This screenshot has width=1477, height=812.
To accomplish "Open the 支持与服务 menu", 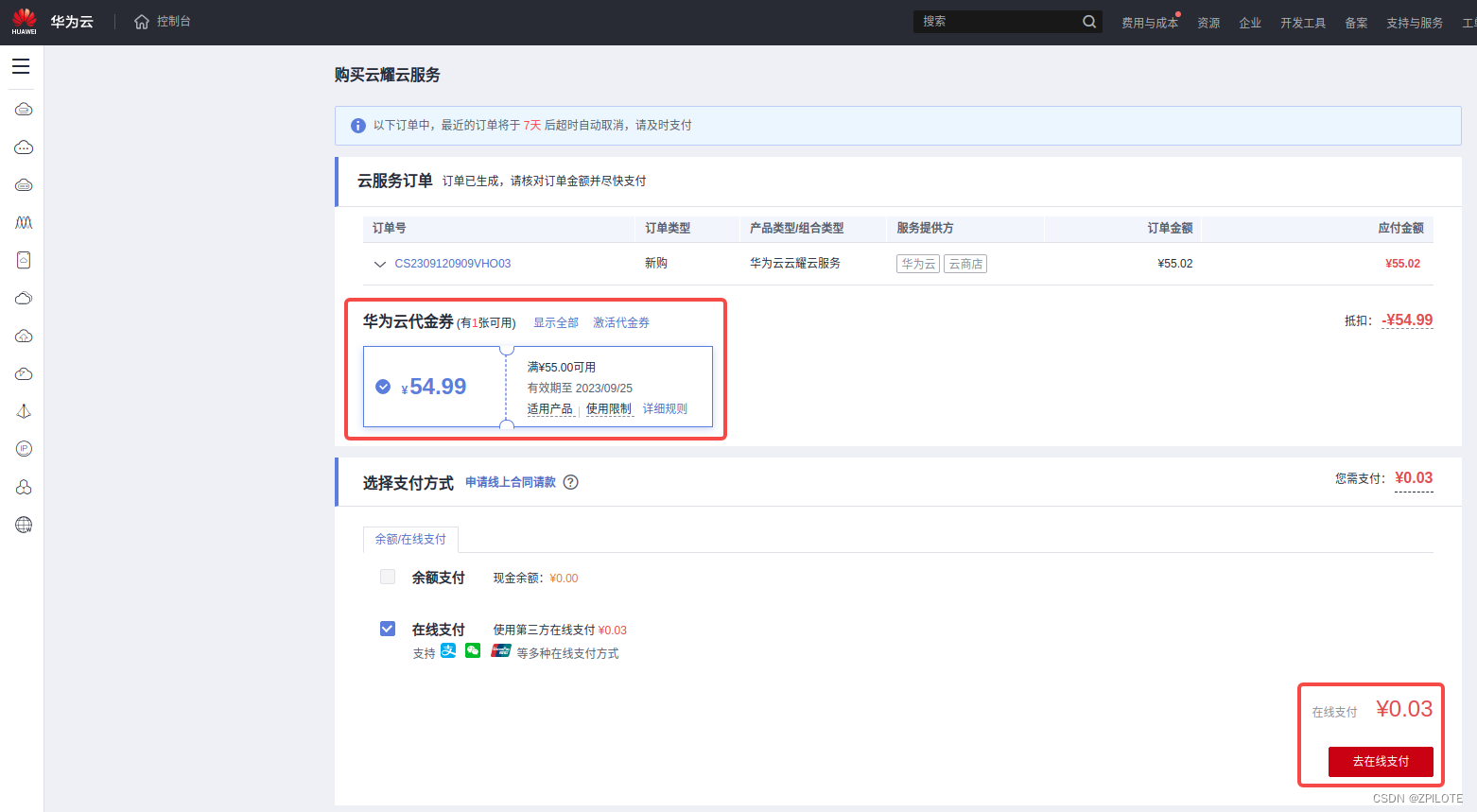I will [1415, 23].
